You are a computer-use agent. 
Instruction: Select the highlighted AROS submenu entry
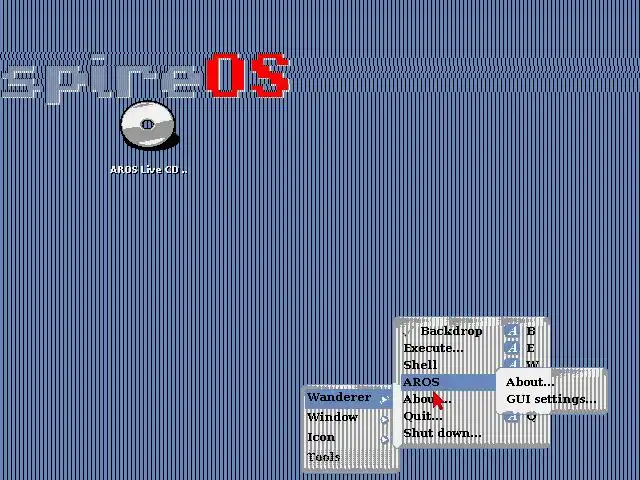[x=448, y=382]
